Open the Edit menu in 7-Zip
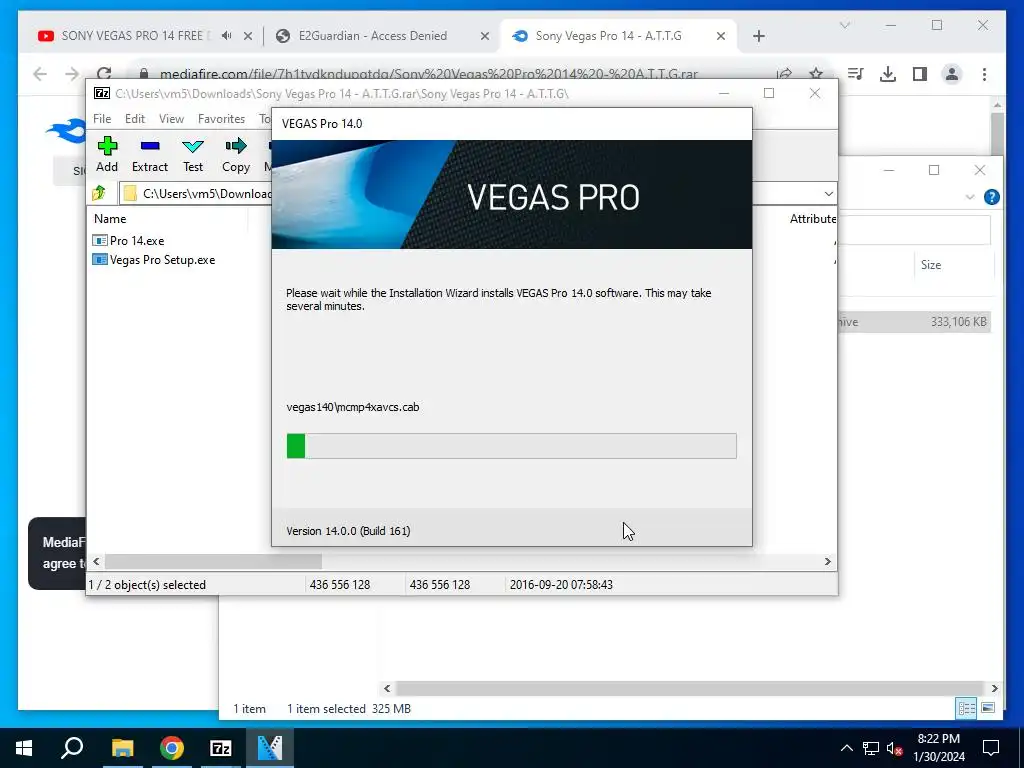Screen dimensions: 1024x768 pyautogui.click(x=135, y=119)
